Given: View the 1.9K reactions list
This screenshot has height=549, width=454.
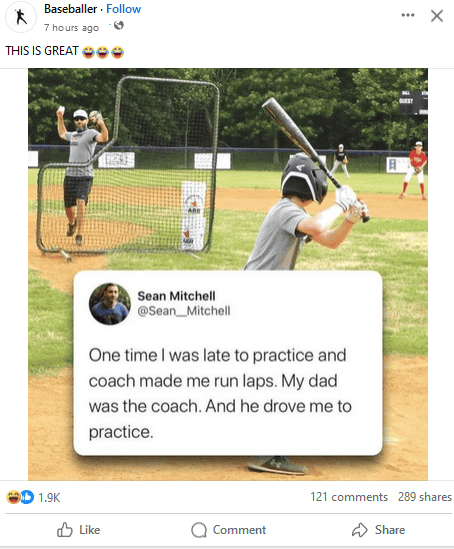Looking at the screenshot, I should click(x=49, y=498).
